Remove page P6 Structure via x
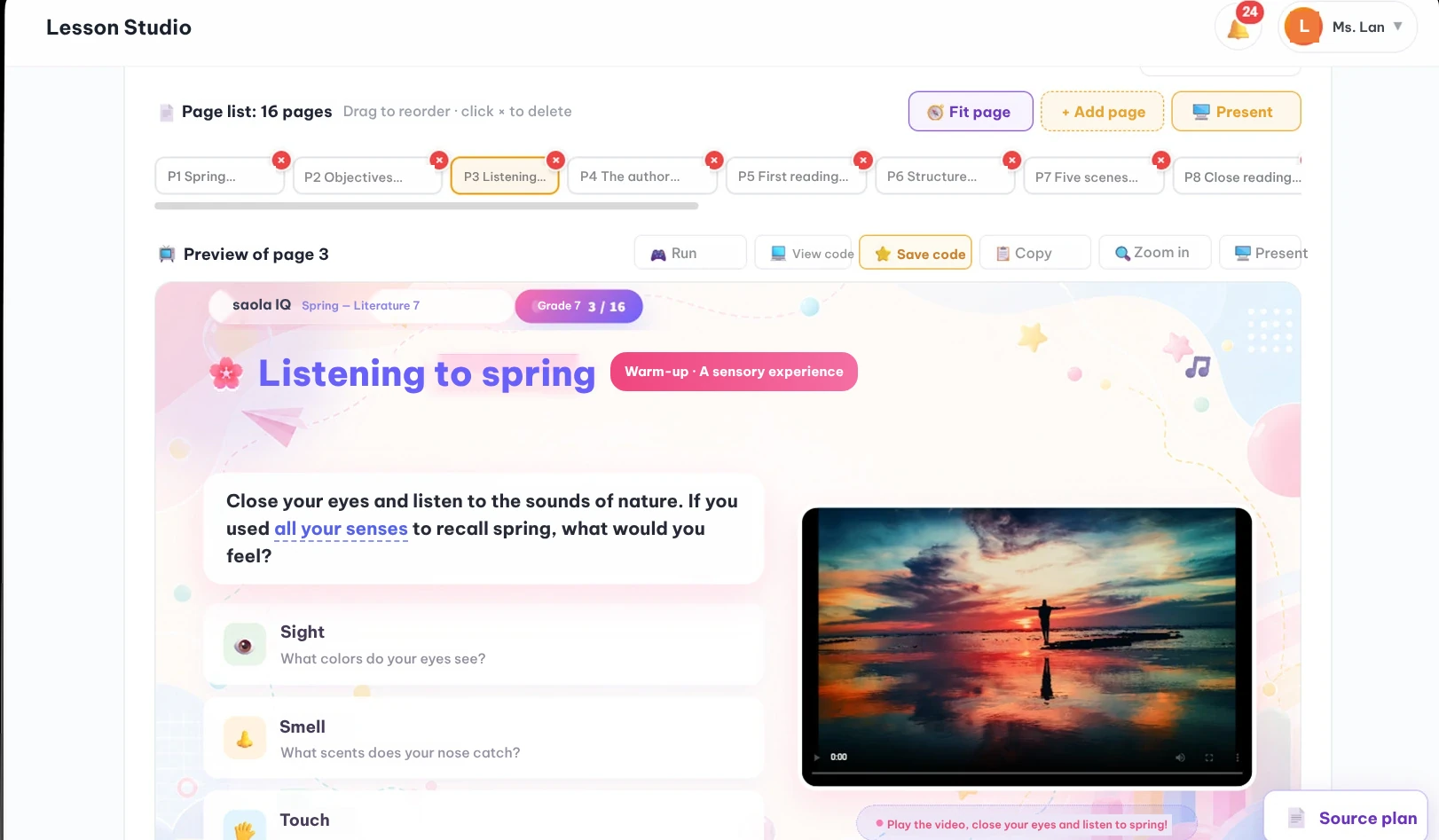1439x840 pixels. 1011,160
